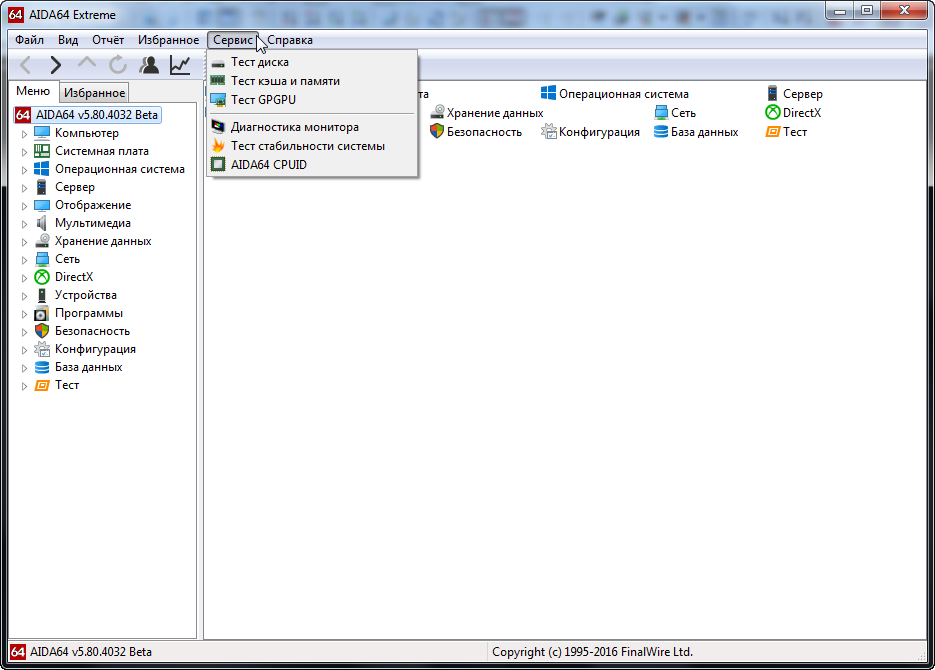Expand the Отображение tree node
Viewport: 935px width, 670px height.
click(x=24, y=206)
